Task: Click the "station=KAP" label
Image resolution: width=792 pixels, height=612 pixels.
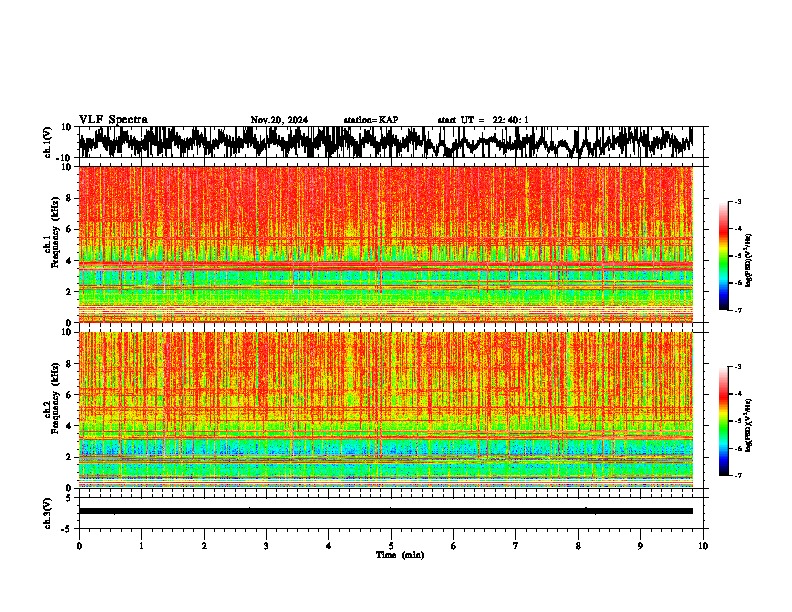Action: pyautogui.click(x=371, y=120)
